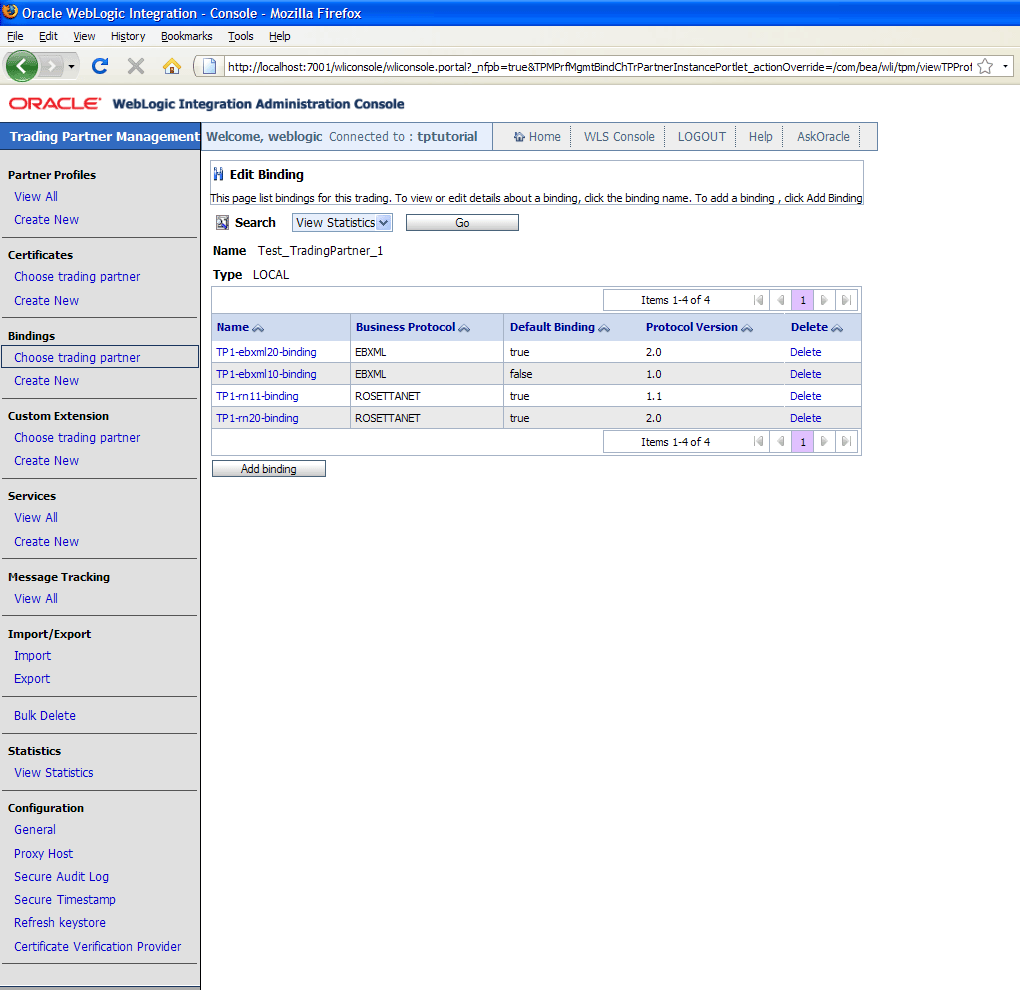The image size is (1020, 990).
Task: Go to next page in bottom pager
Action: click(x=824, y=442)
